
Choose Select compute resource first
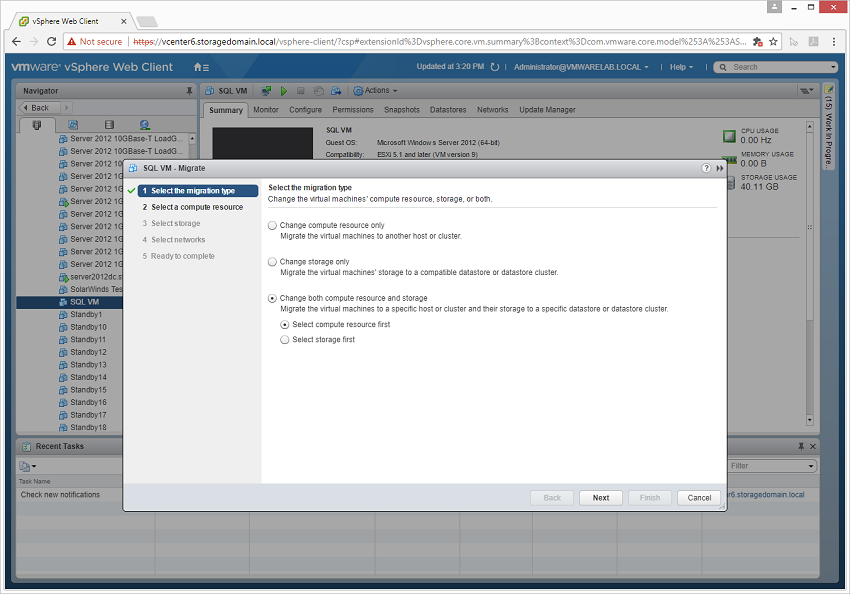coord(284,325)
